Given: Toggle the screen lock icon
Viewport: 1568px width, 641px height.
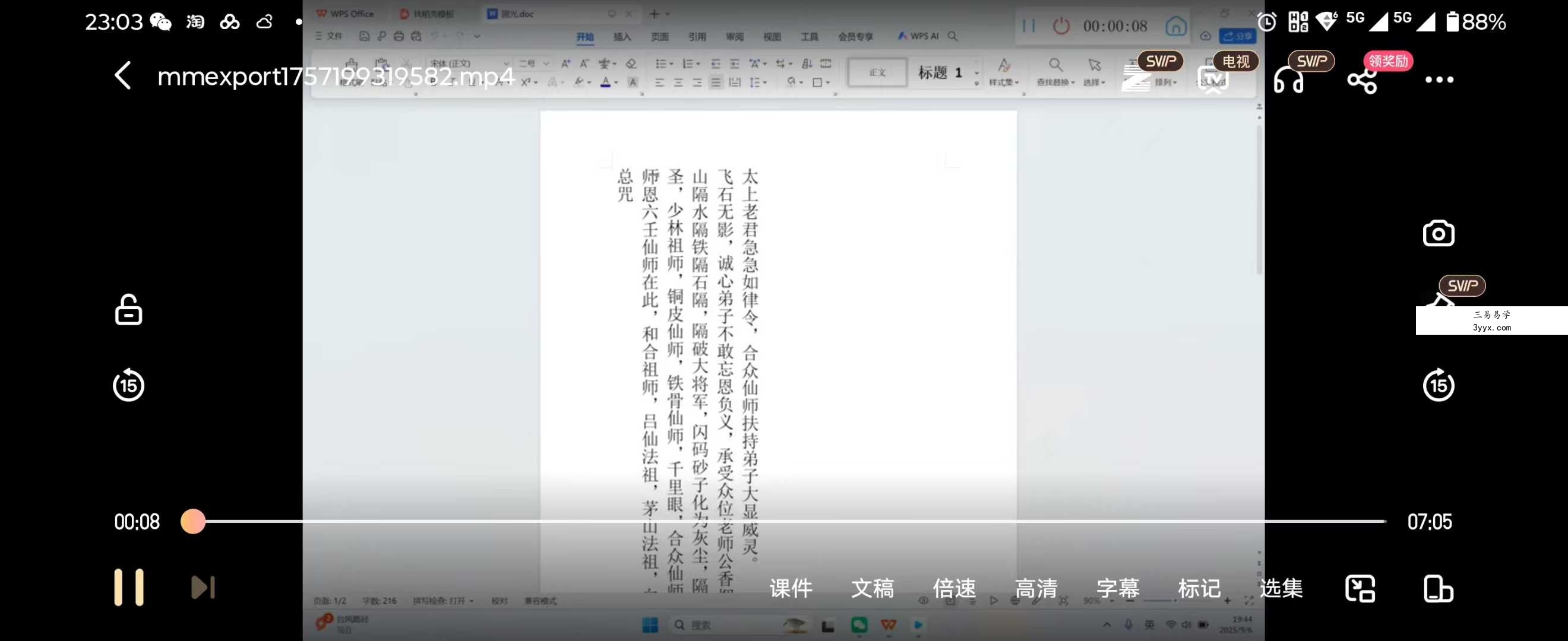Looking at the screenshot, I should coord(128,310).
